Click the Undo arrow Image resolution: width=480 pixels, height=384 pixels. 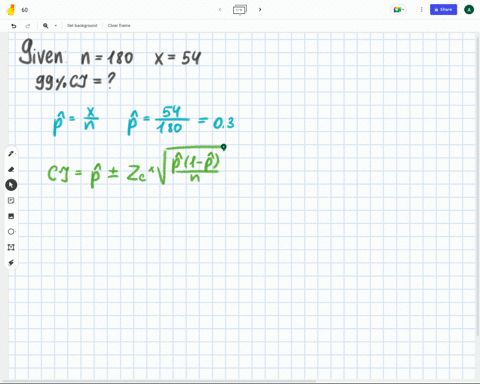click(14, 26)
